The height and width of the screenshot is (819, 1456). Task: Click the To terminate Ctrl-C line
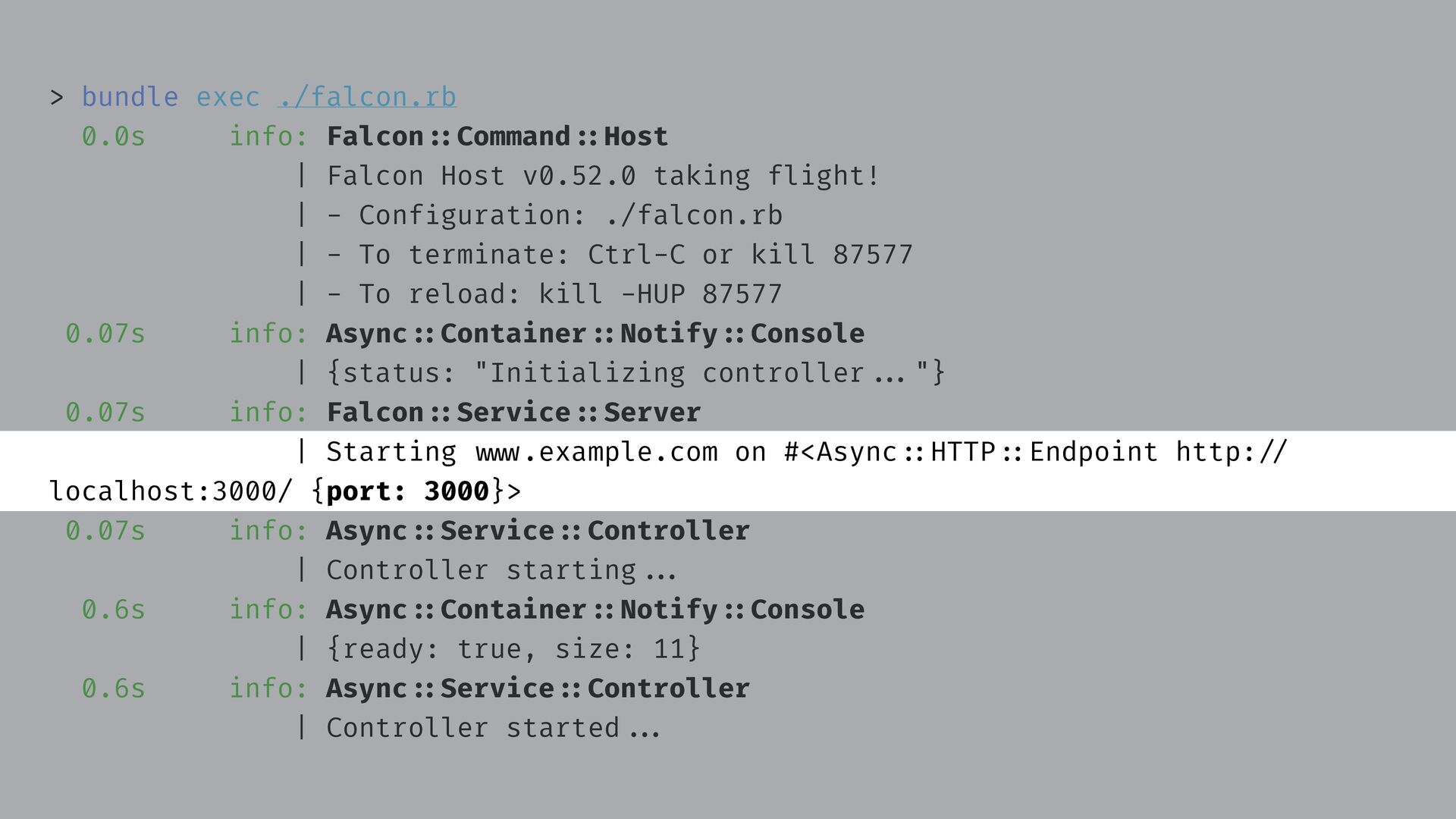pyautogui.click(x=620, y=255)
